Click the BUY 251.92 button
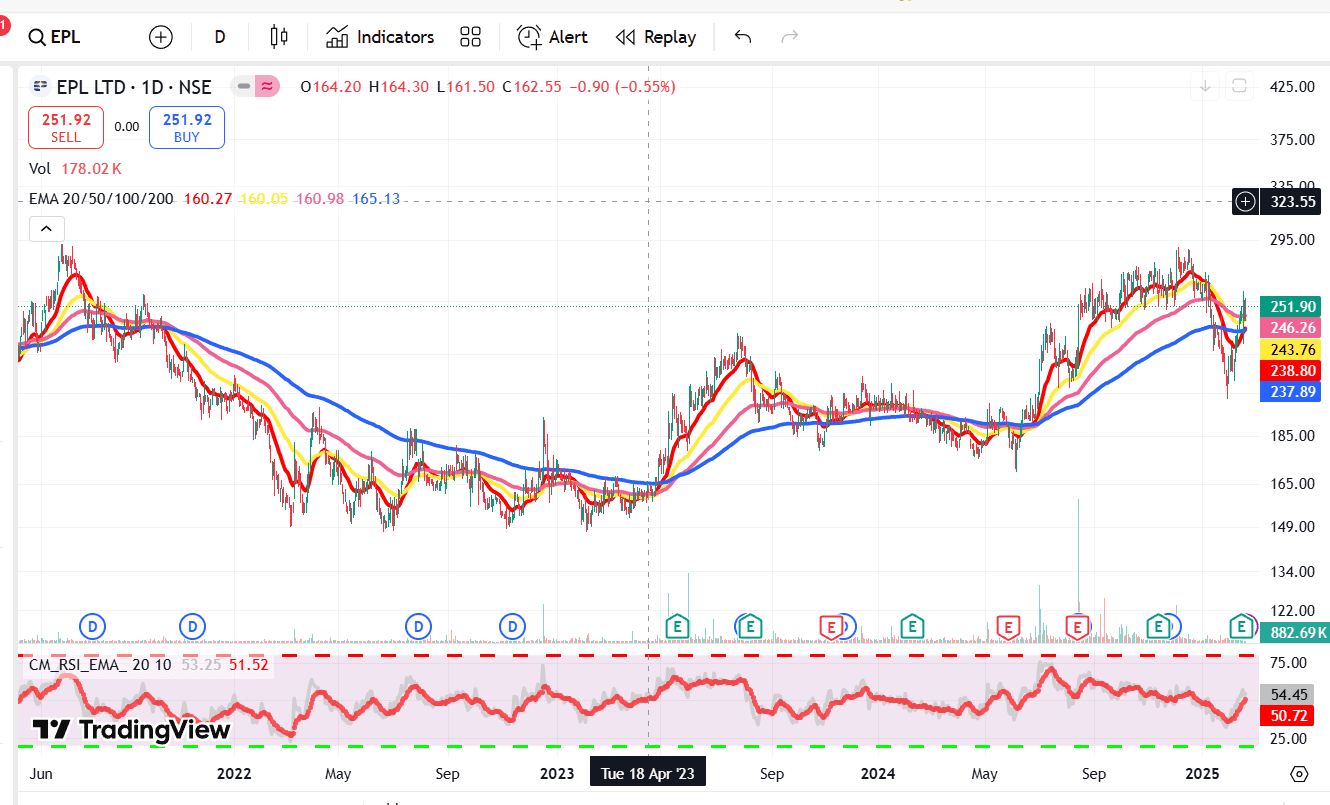The height and width of the screenshot is (805, 1330). pos(187,127)
